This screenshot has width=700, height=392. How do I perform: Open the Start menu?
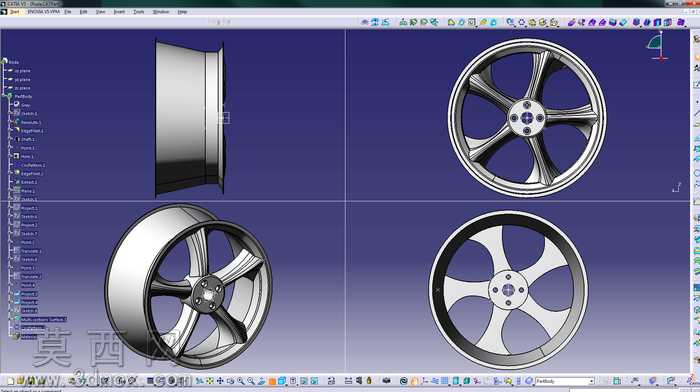coord(14,12)
